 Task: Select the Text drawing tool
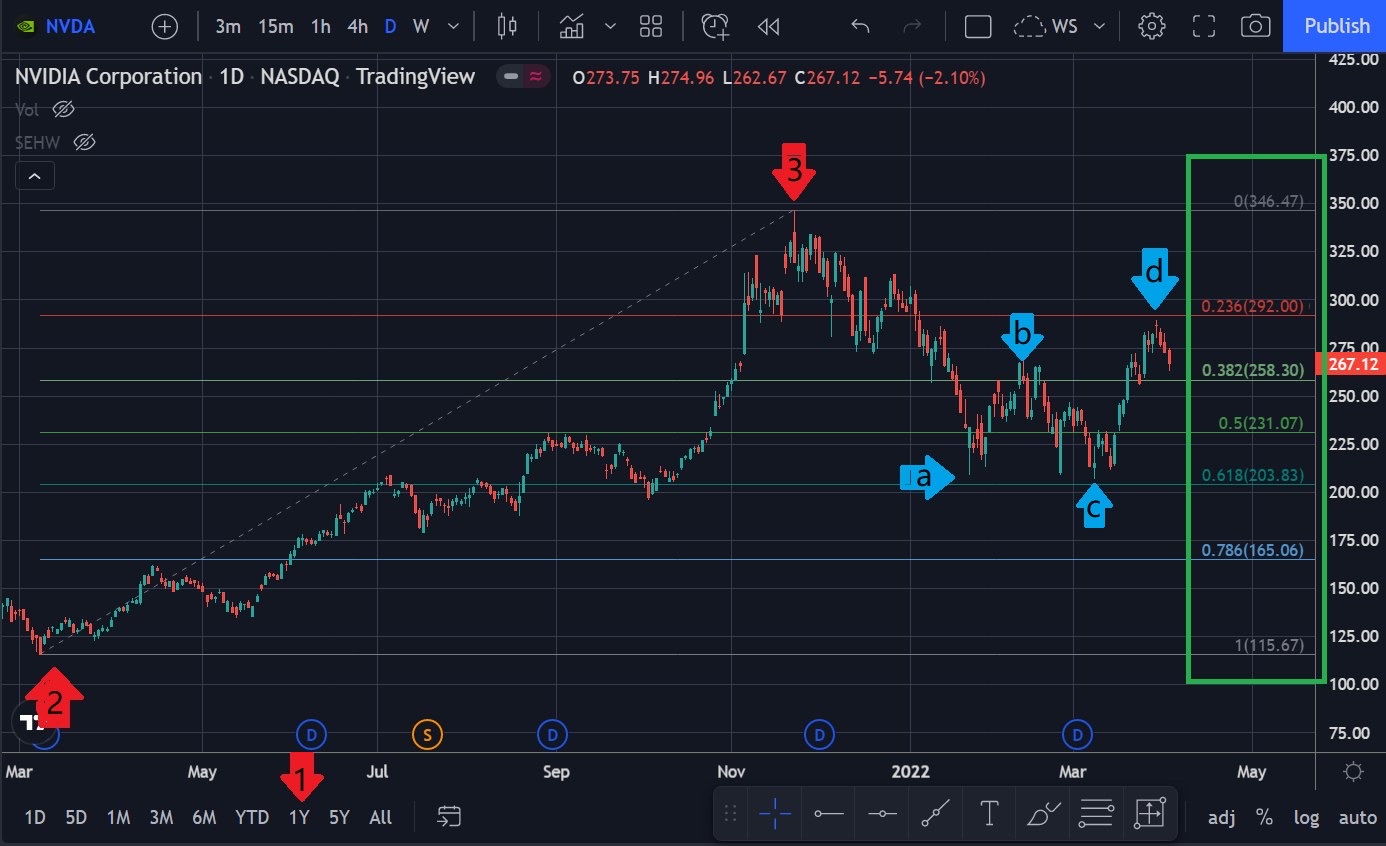click(x=989, y=814)
